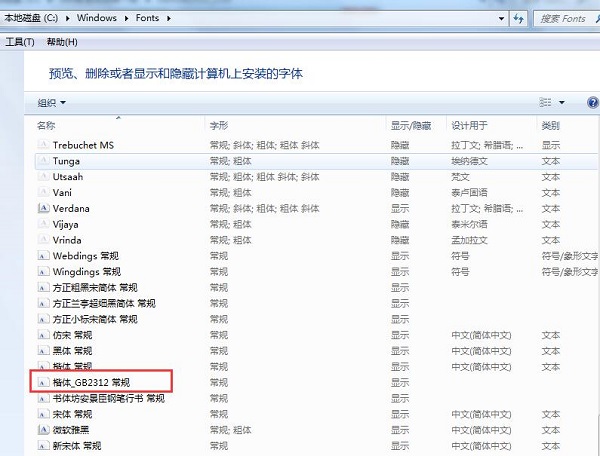This screenshot has height=456, width=600.
Task: Open the 帮助(H) menu
Action: [x=62, y=42]
